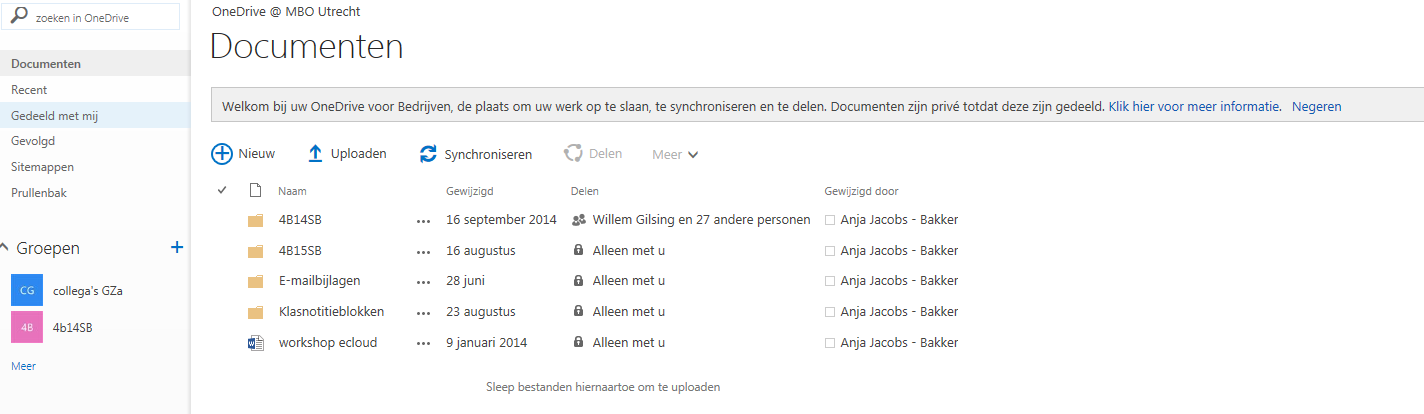
Task: Click the CG group tile icon
Action: 27,290
